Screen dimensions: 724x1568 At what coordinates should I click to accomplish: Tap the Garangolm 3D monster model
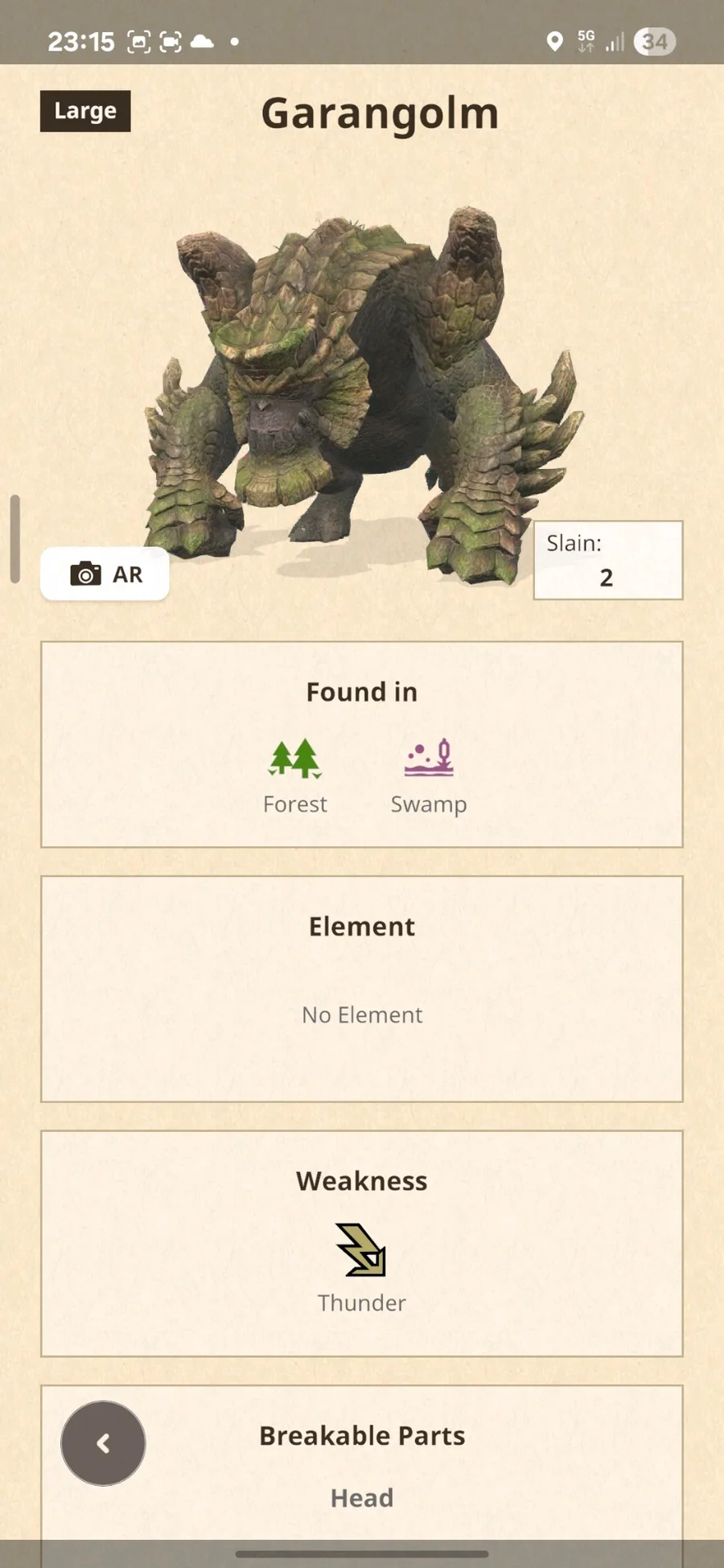362,394
